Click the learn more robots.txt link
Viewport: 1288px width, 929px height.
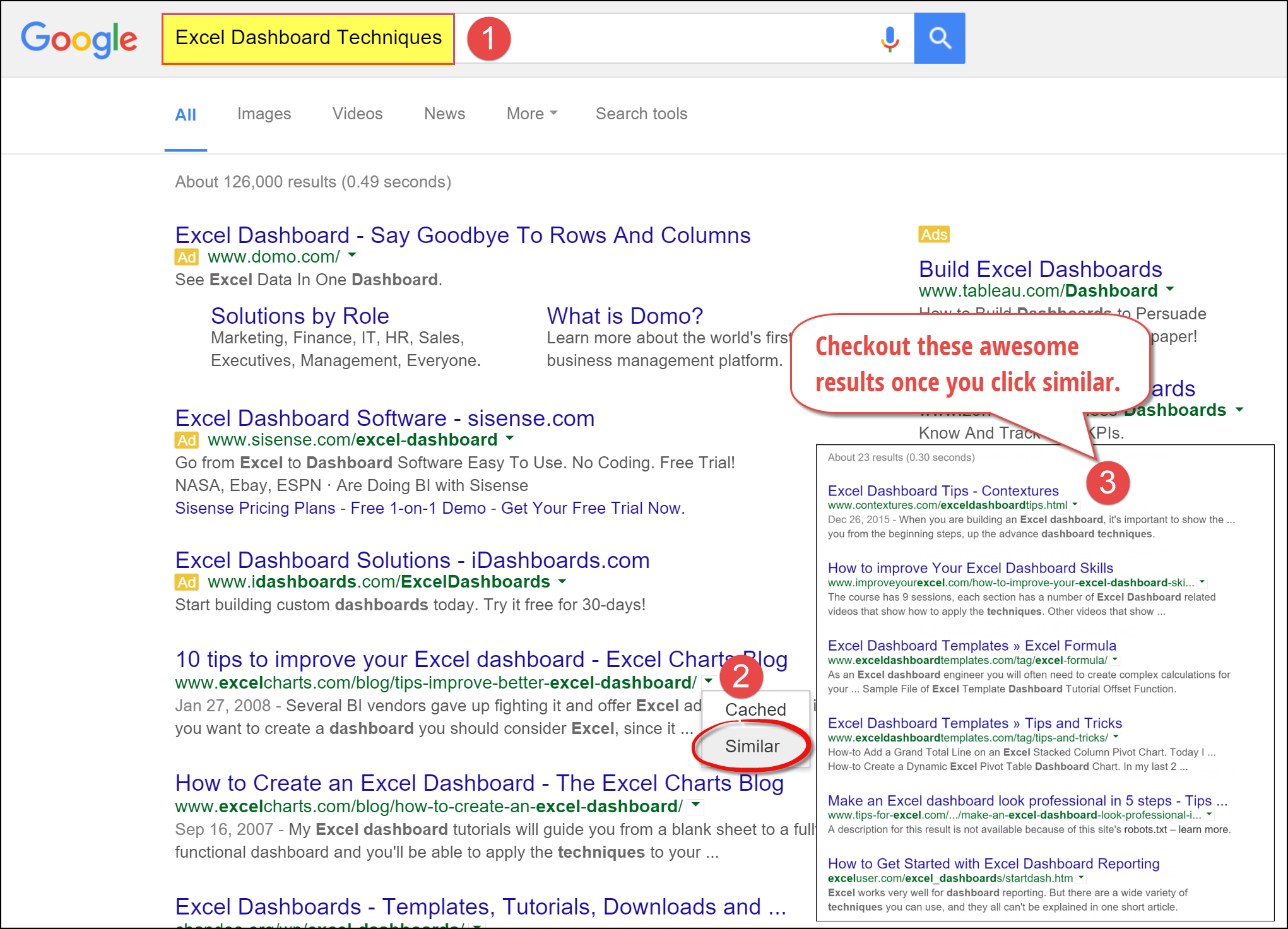point(1204,829)
